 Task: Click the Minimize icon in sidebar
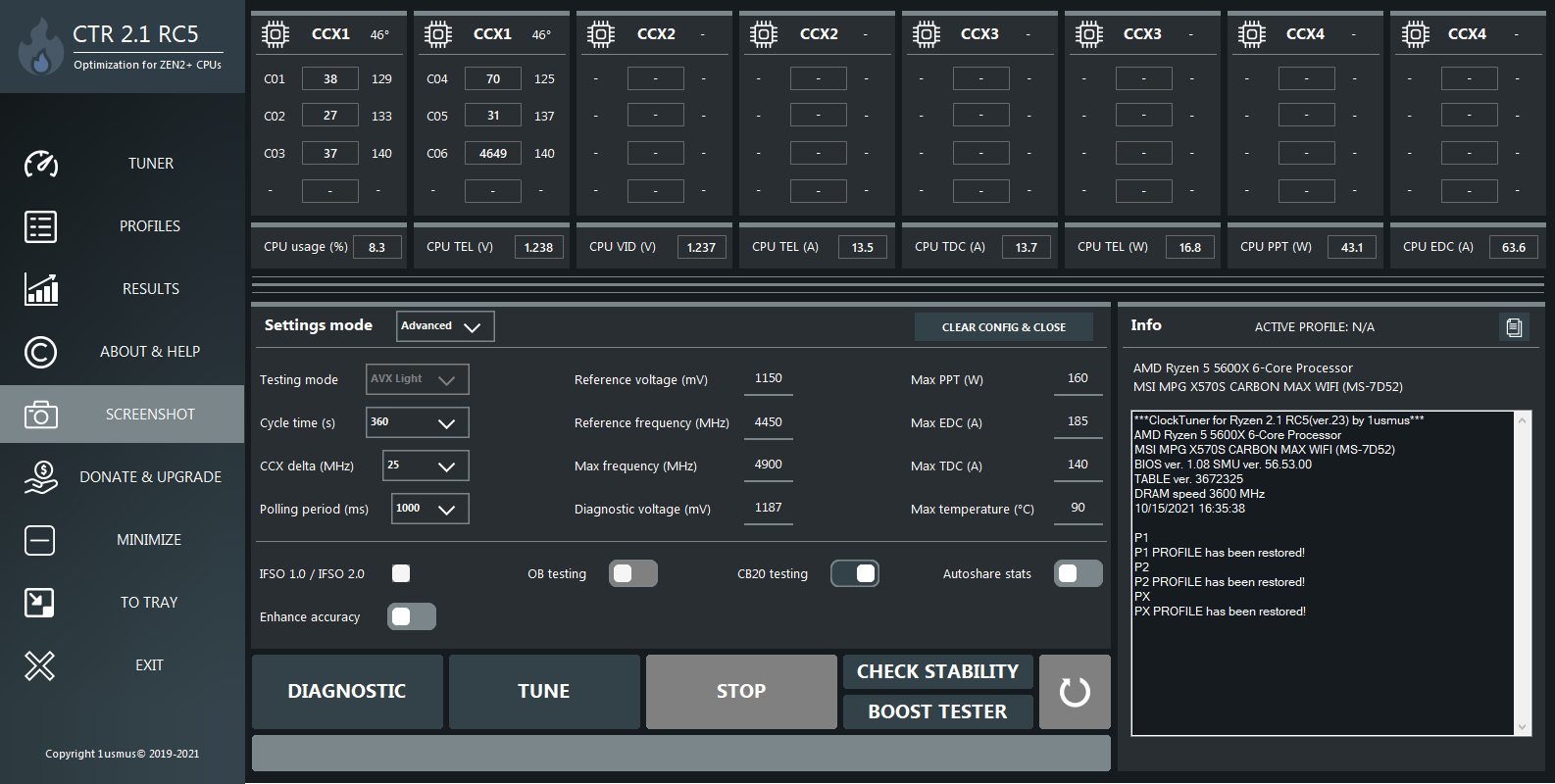pos(40,540)
